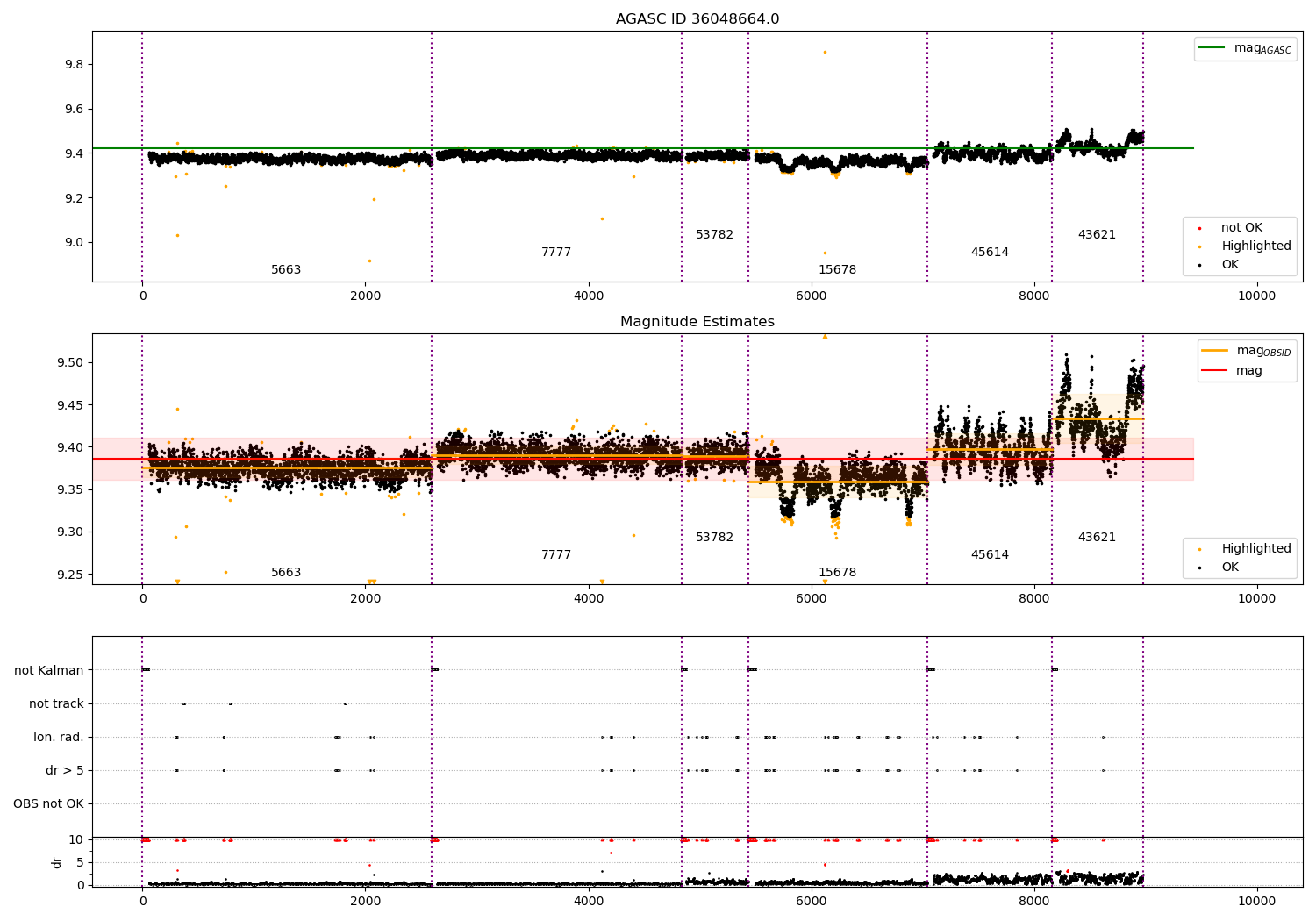Click obsid label 45614 in top panel
This screenshot has width=1316, height=921.
[x=990, y=253]
